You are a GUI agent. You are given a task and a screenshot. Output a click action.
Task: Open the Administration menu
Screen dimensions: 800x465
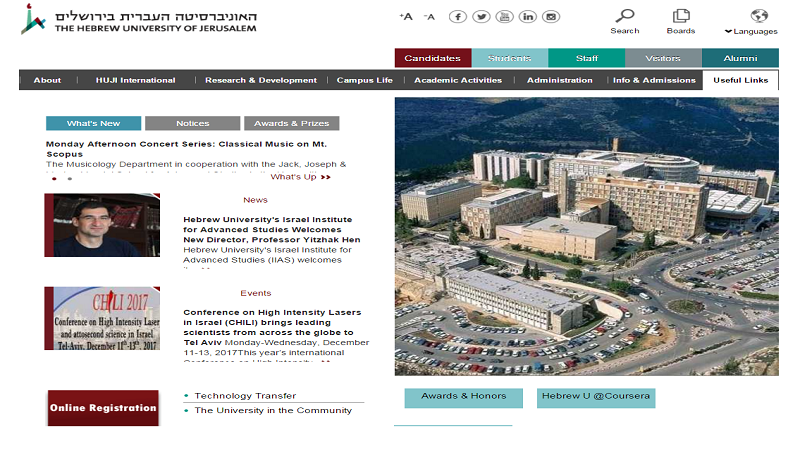[560, 80]
